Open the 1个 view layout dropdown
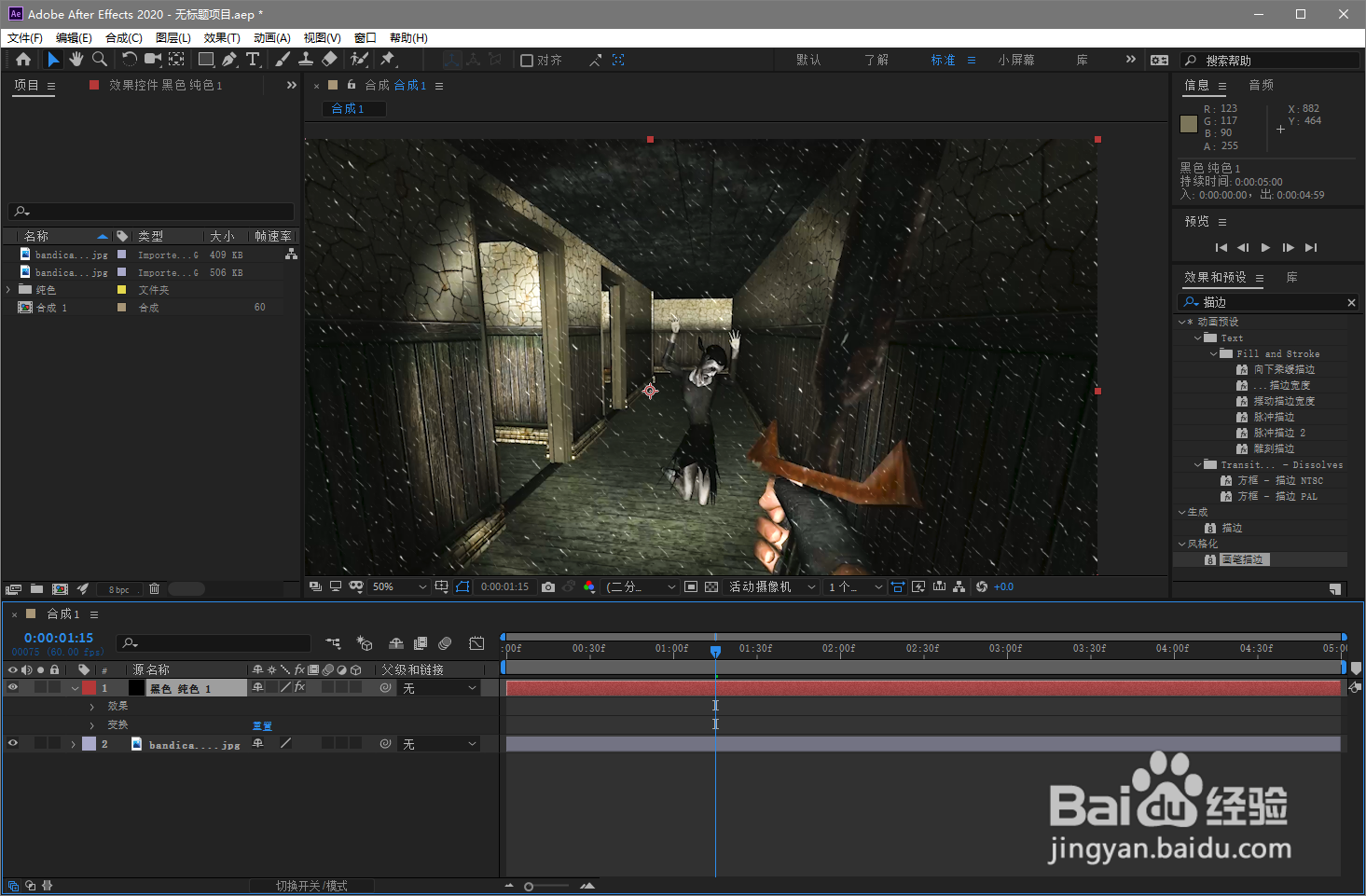The width and height of the screenshot is (1366, 896). pos(855,586)
